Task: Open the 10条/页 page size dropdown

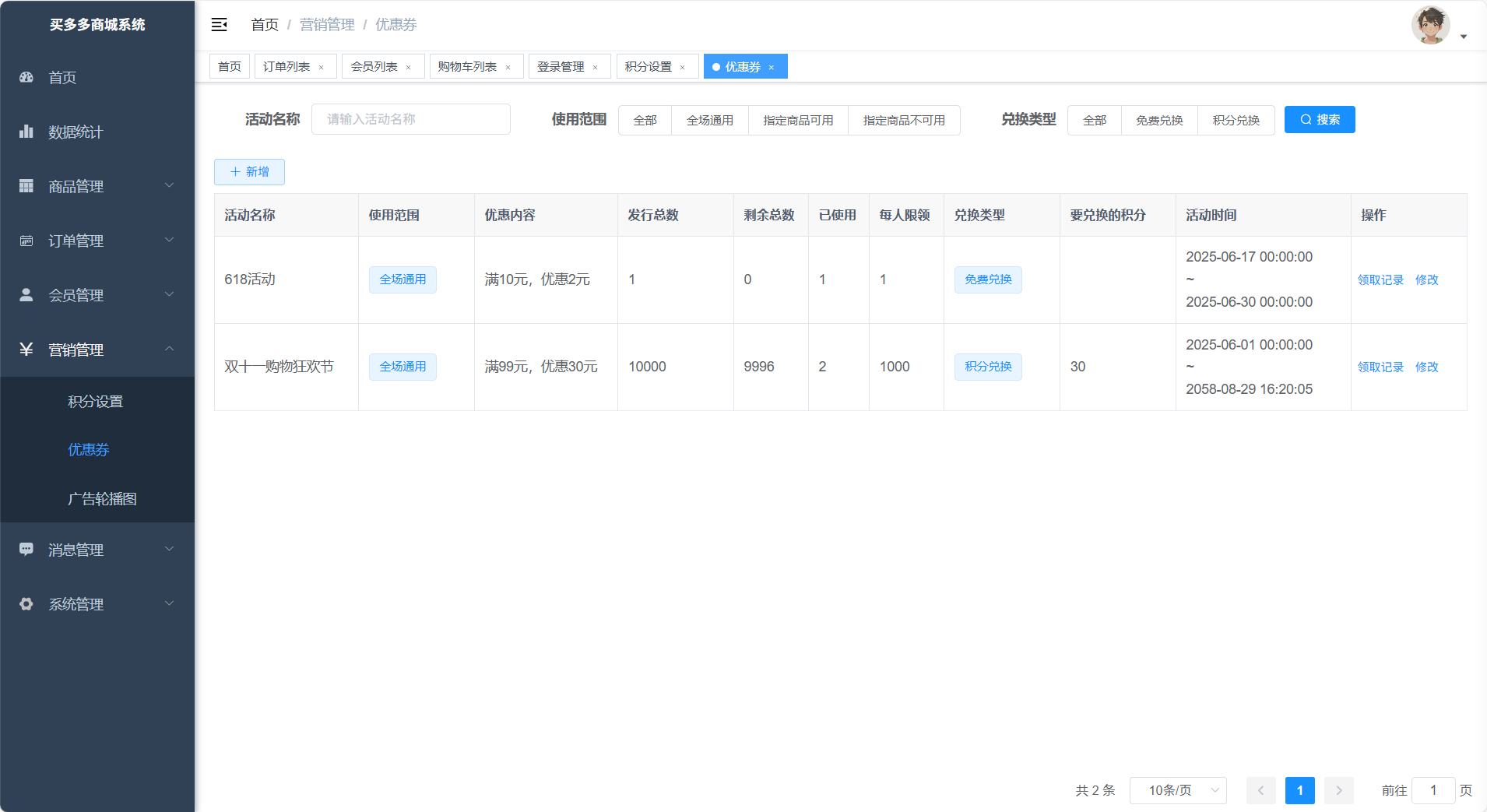Action: point(1177,790)
